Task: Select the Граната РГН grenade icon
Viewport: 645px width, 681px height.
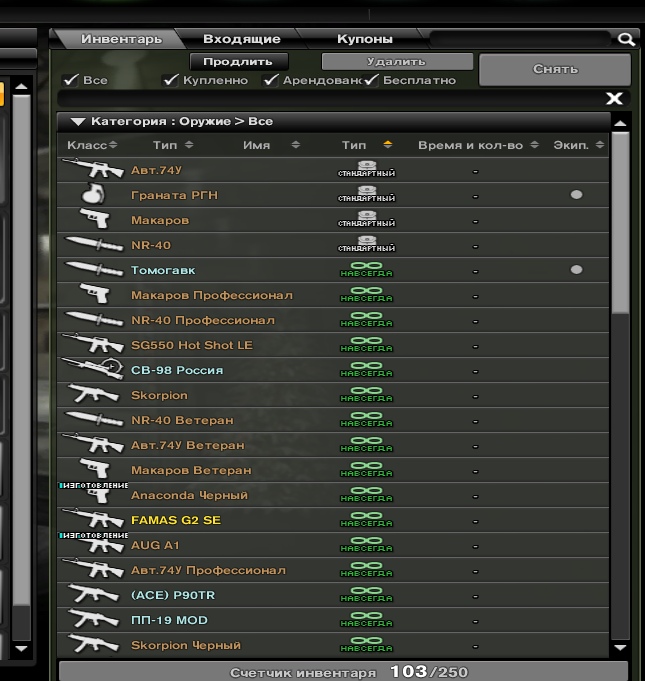Action: click(93, 195)
